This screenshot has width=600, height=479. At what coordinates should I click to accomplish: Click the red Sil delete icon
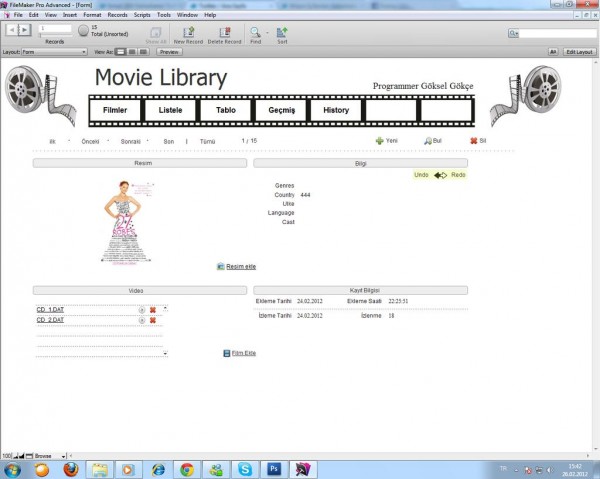click(473, 141)
